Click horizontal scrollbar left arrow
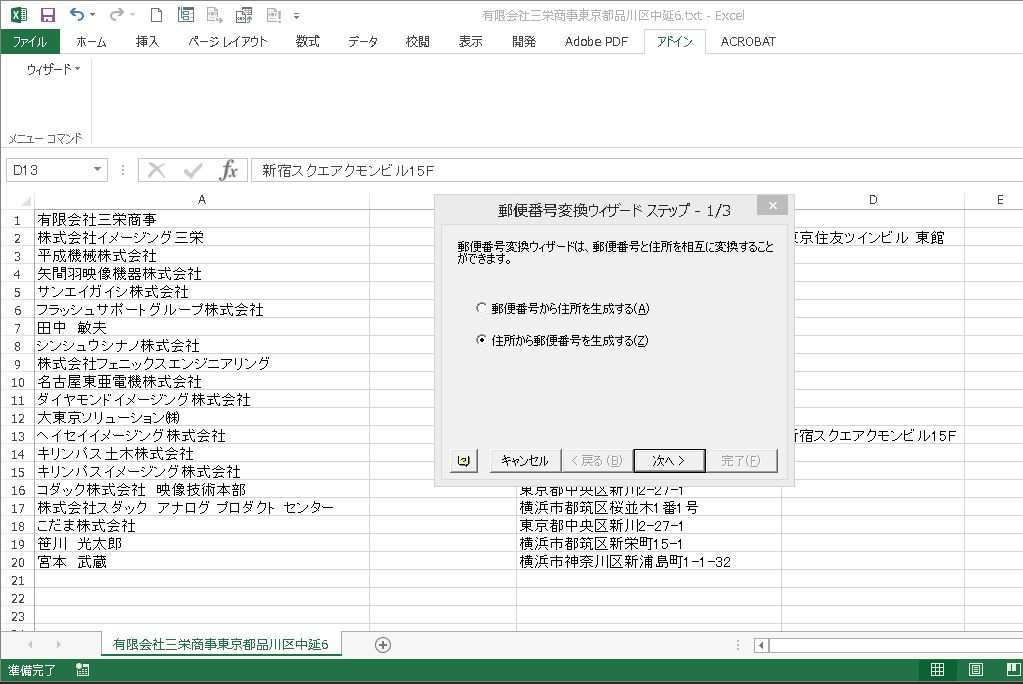The image size is (1023, 684). tap(761, 645)
